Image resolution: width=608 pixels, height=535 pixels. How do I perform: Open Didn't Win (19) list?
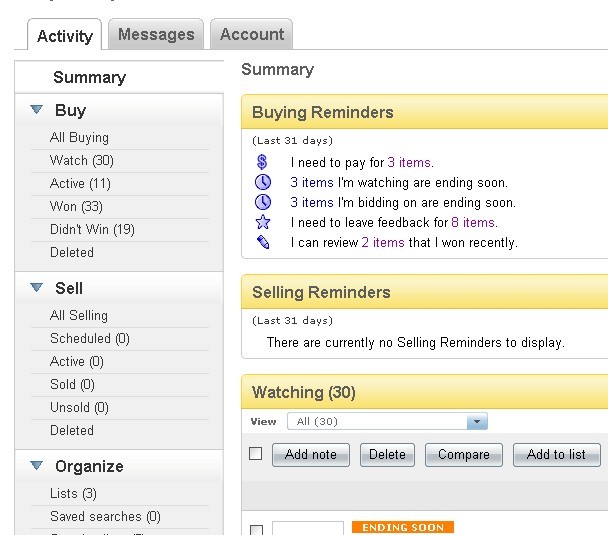coord(92,230)
